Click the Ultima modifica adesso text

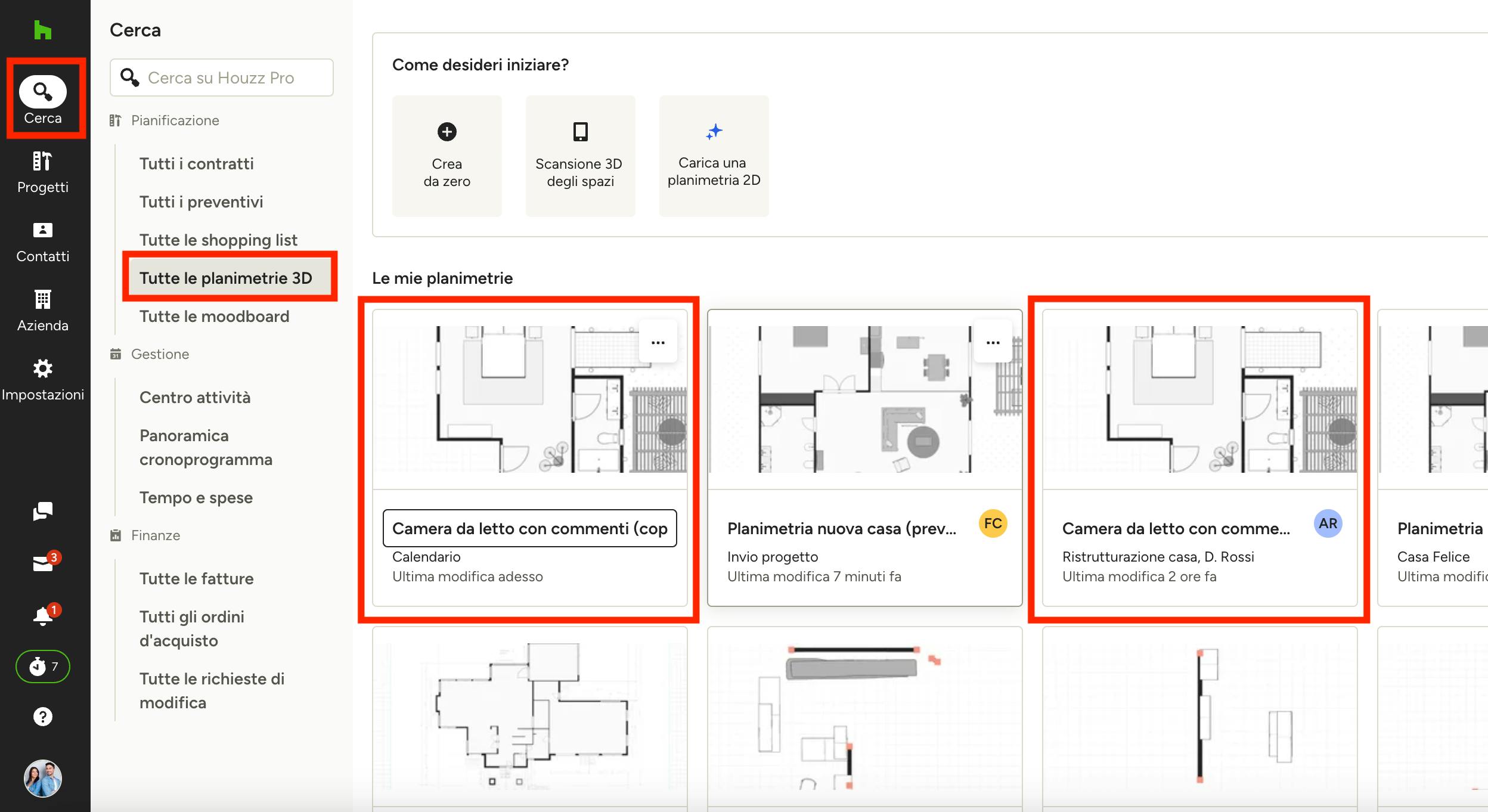click(467, 577)
